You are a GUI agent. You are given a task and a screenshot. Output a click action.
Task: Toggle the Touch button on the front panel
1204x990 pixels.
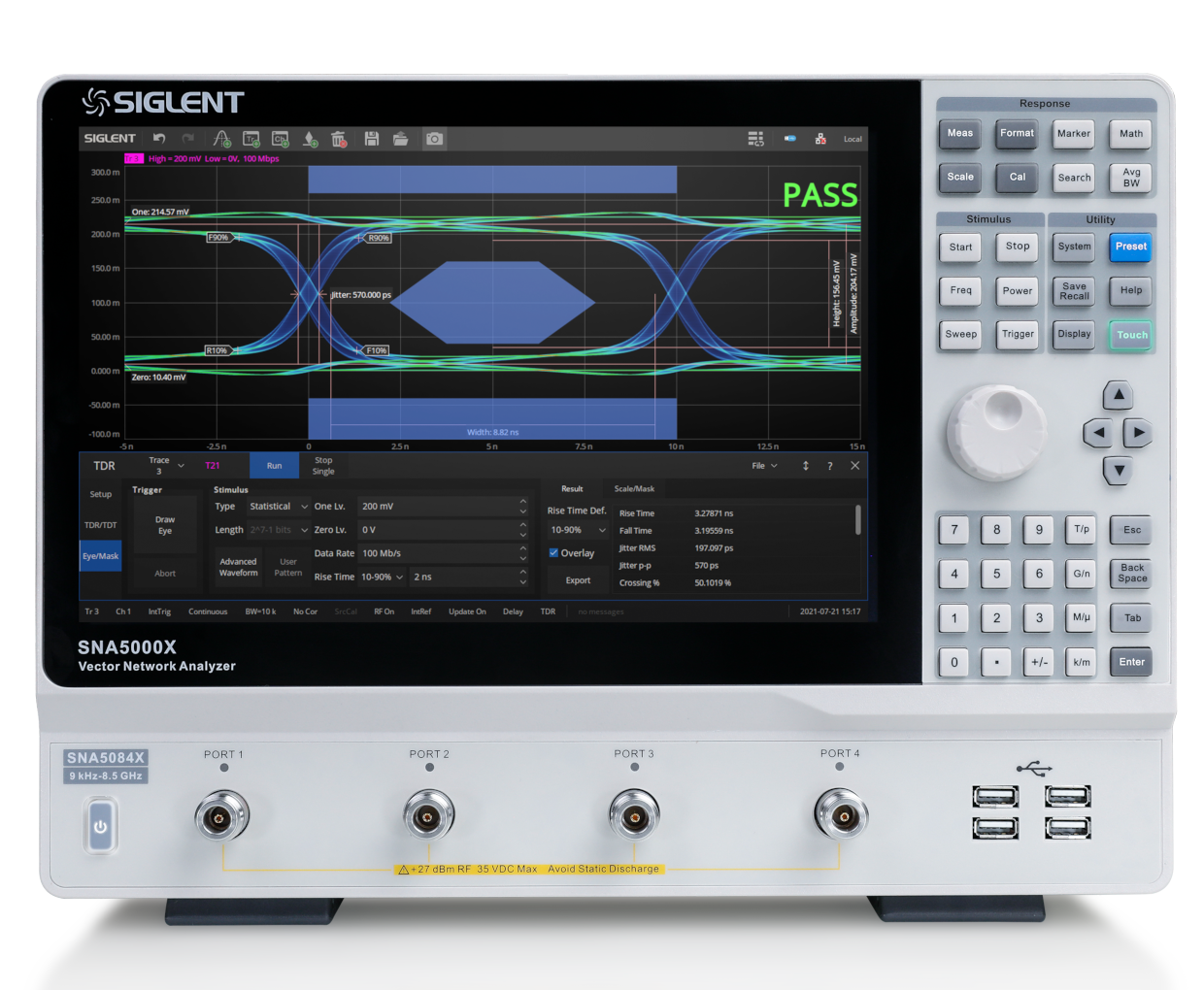pyautogui.click(x=1131, y=335)
